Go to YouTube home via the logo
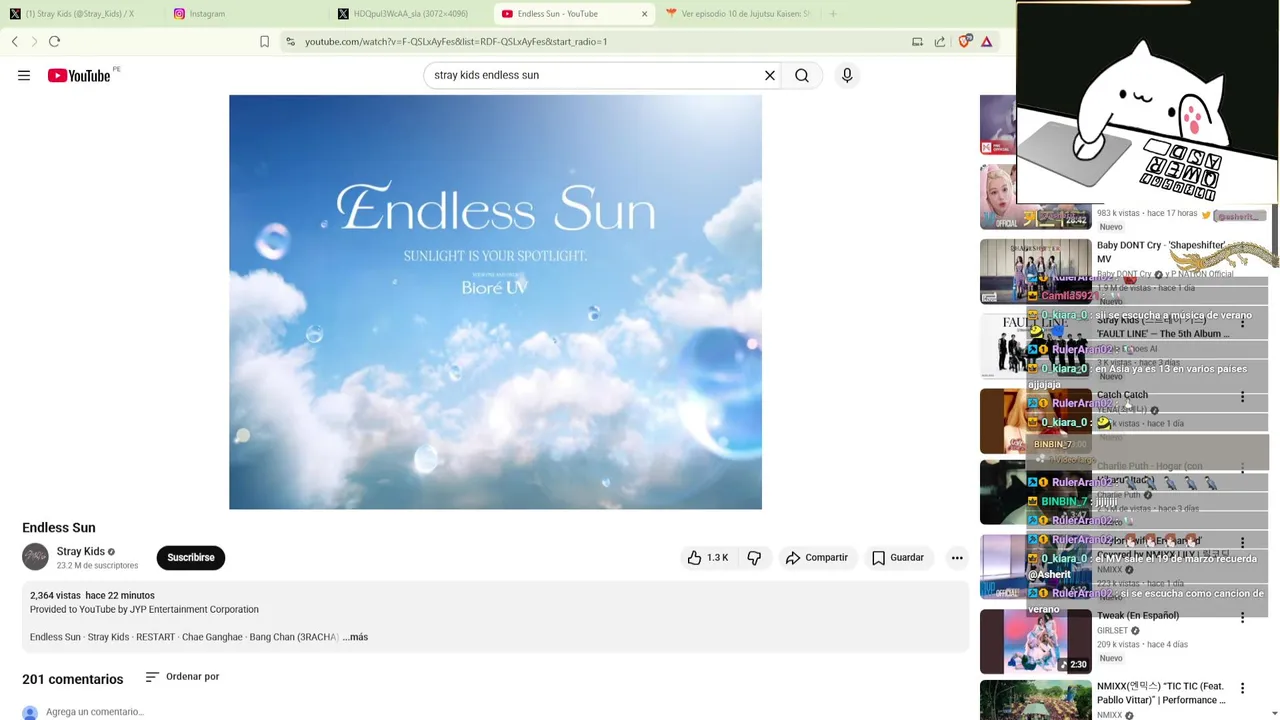This screenshot has width=1280, height=720. click(x=79, y=75)
